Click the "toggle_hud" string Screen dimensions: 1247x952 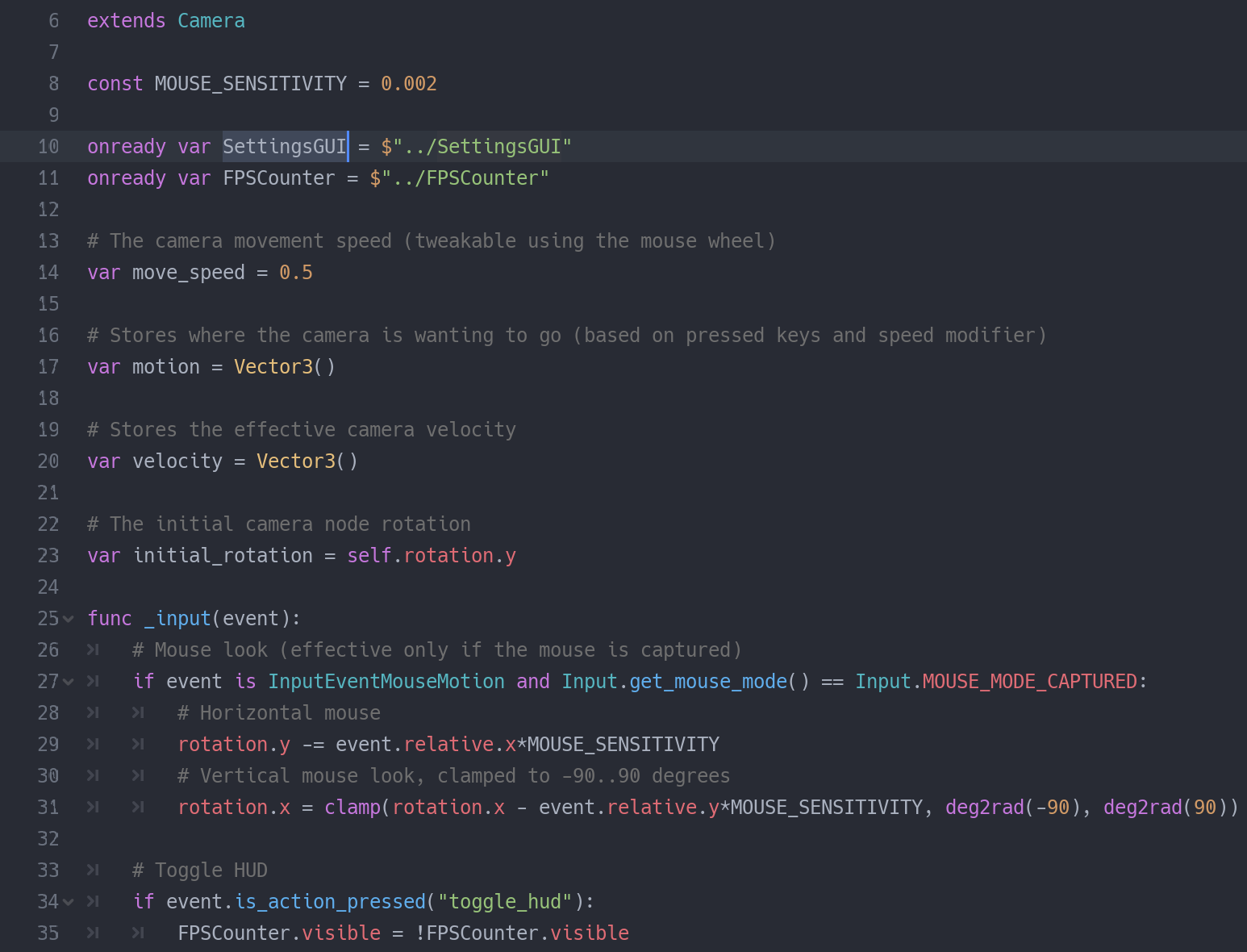pyautogui.click(x=505, y=902)
